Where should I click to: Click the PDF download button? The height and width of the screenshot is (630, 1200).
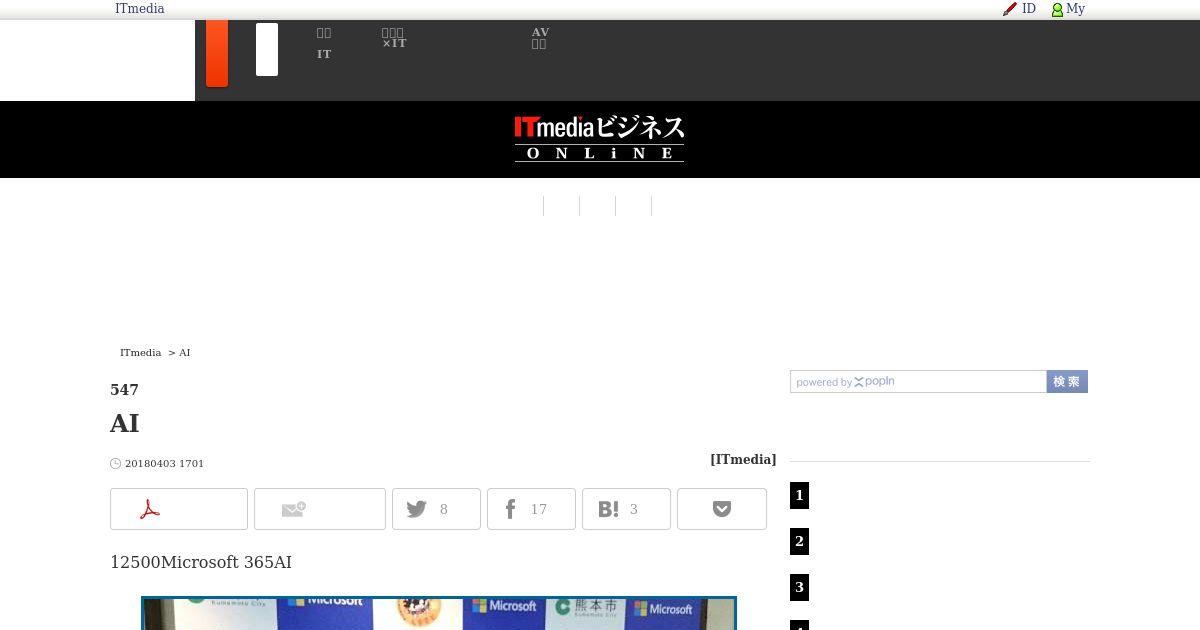pos(179,509)
